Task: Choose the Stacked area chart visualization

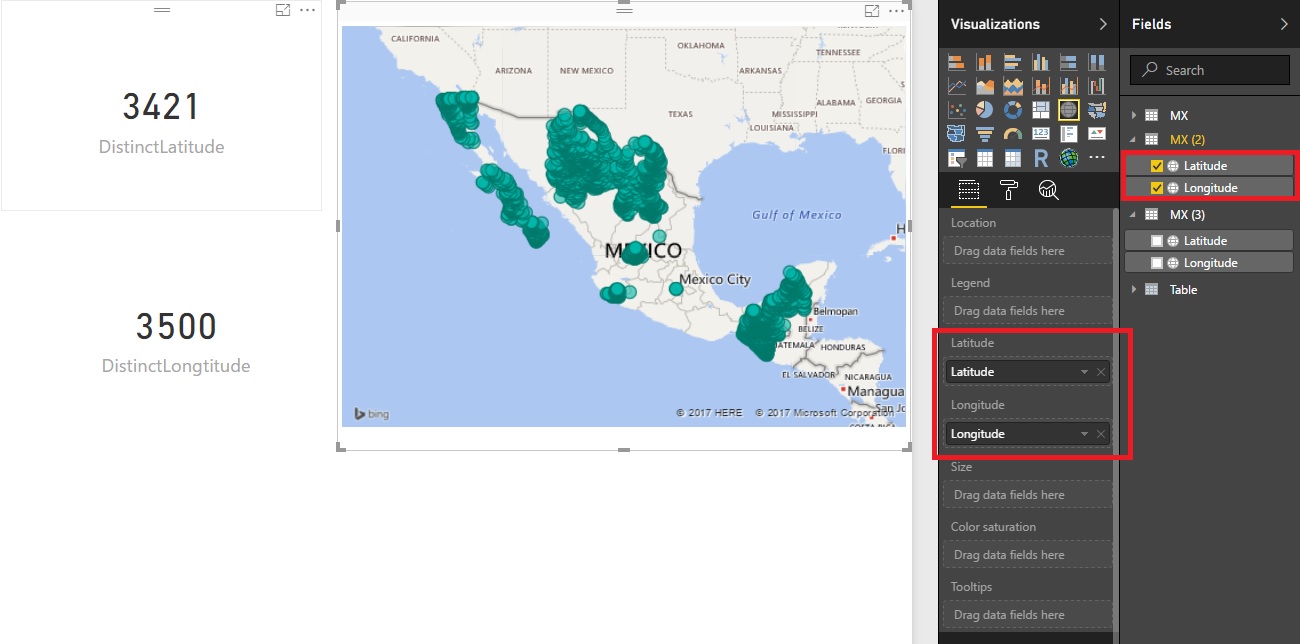Action: 1012,86
